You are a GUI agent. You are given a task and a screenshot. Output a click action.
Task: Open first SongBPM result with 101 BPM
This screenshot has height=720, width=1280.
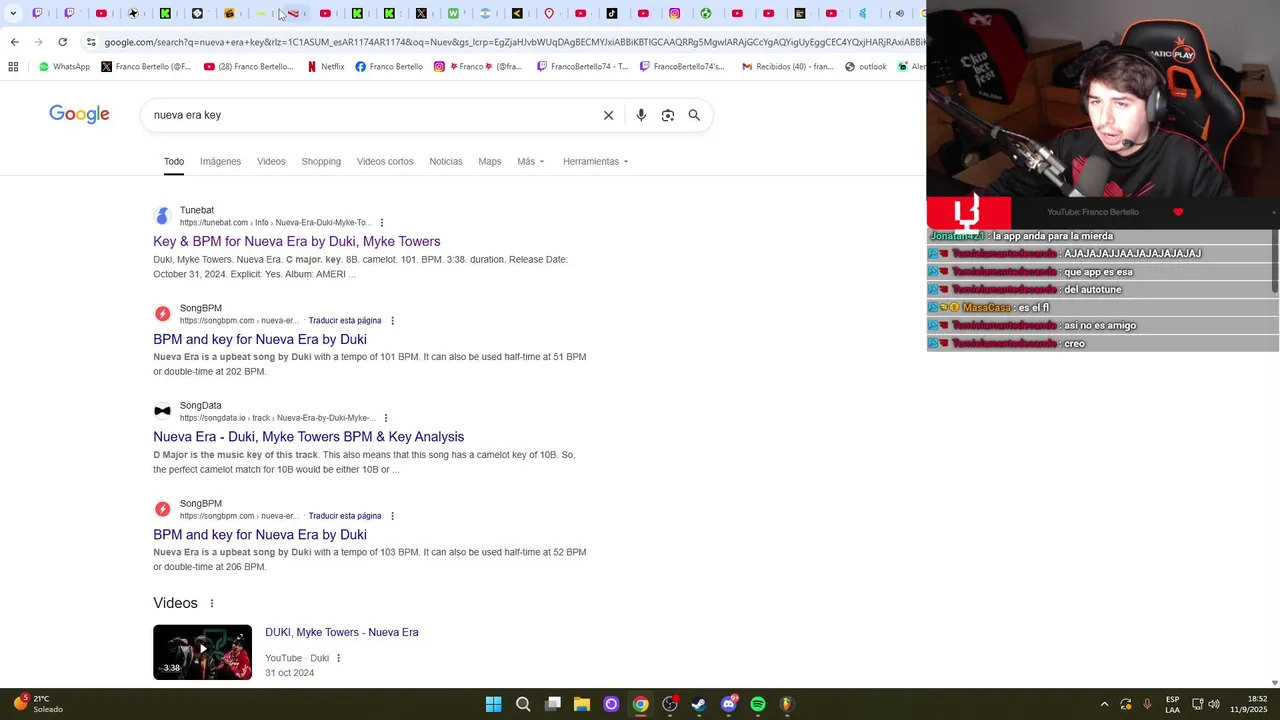260,339
